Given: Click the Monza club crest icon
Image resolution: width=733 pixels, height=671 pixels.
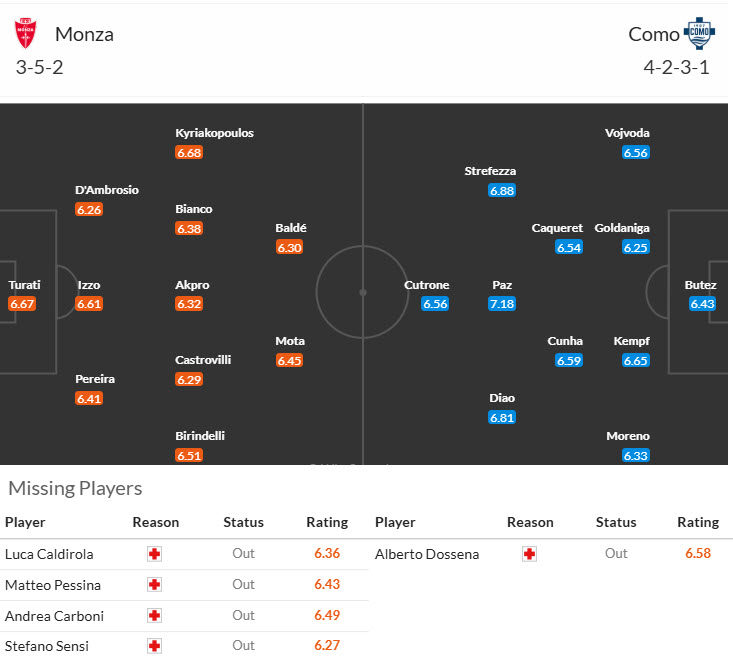Looking at the screenshot, I should (26, 34).
